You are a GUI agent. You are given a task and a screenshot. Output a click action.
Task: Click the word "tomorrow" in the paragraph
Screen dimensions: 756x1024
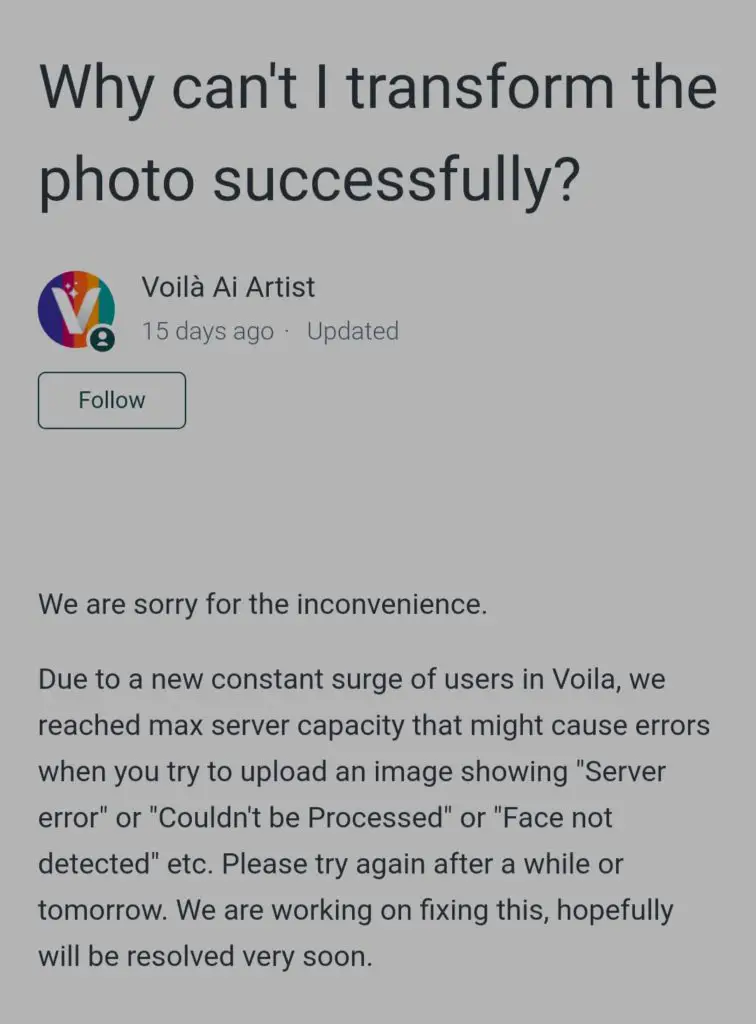click(101, 910)
